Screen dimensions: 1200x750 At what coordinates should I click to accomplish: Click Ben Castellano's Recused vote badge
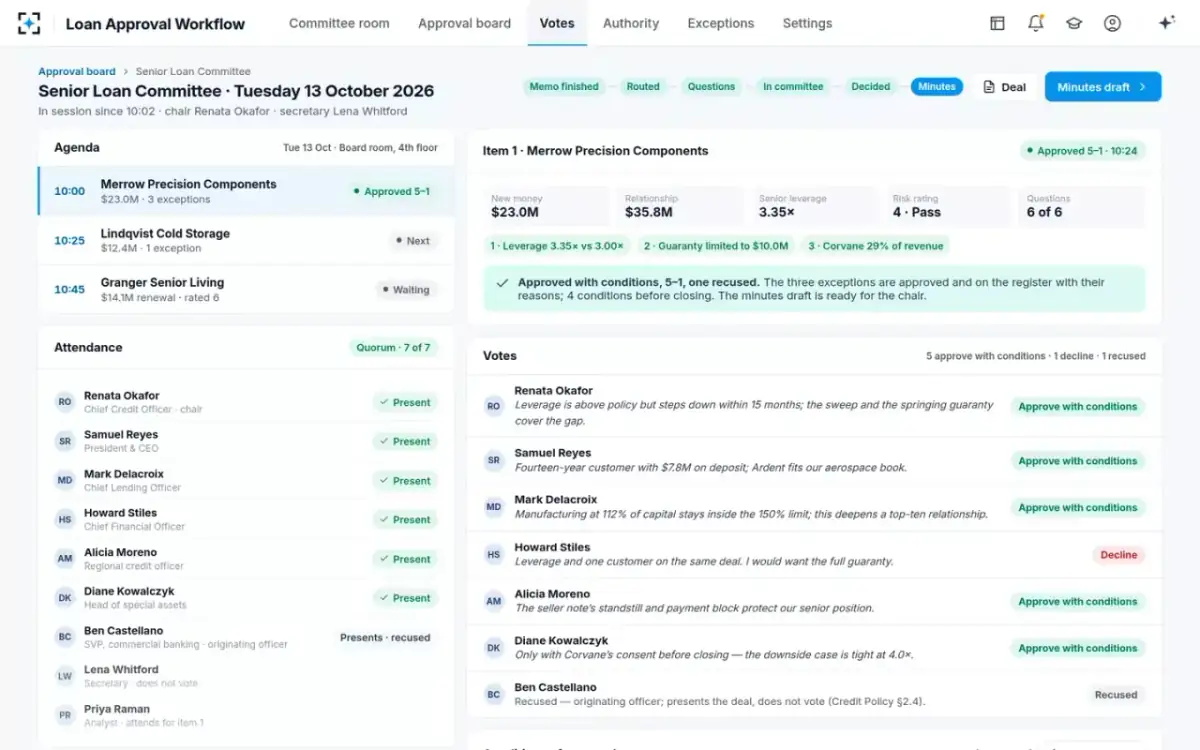point(1115,694)
